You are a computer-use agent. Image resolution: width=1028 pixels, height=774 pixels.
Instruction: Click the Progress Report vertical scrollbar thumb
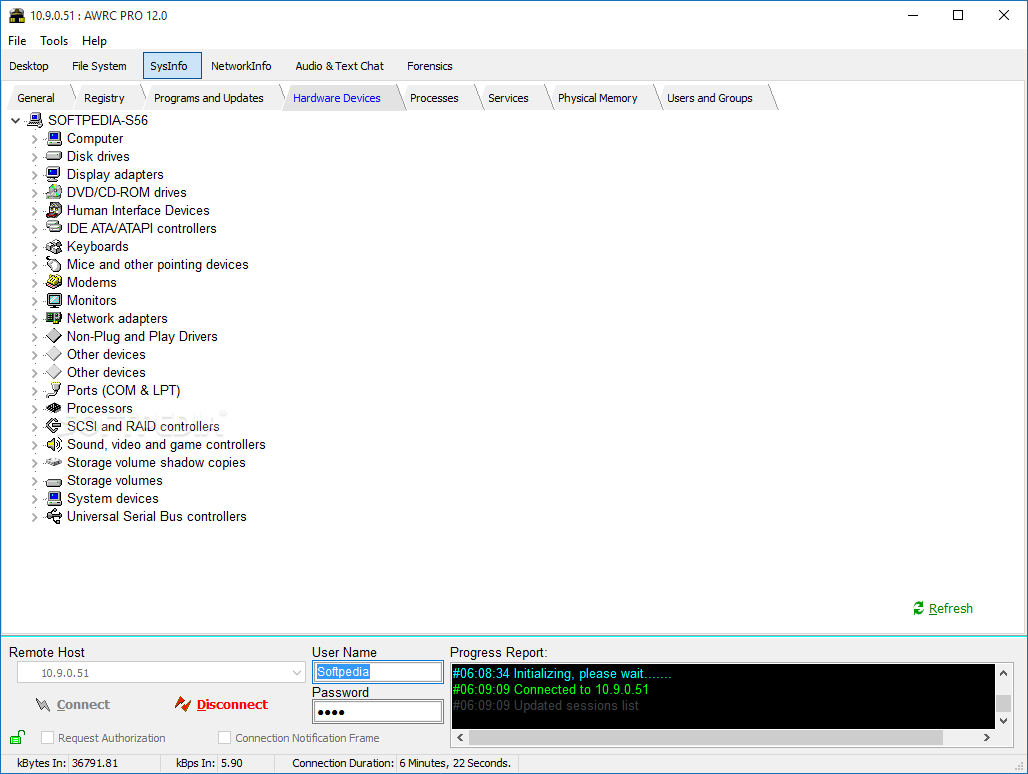1003,703
